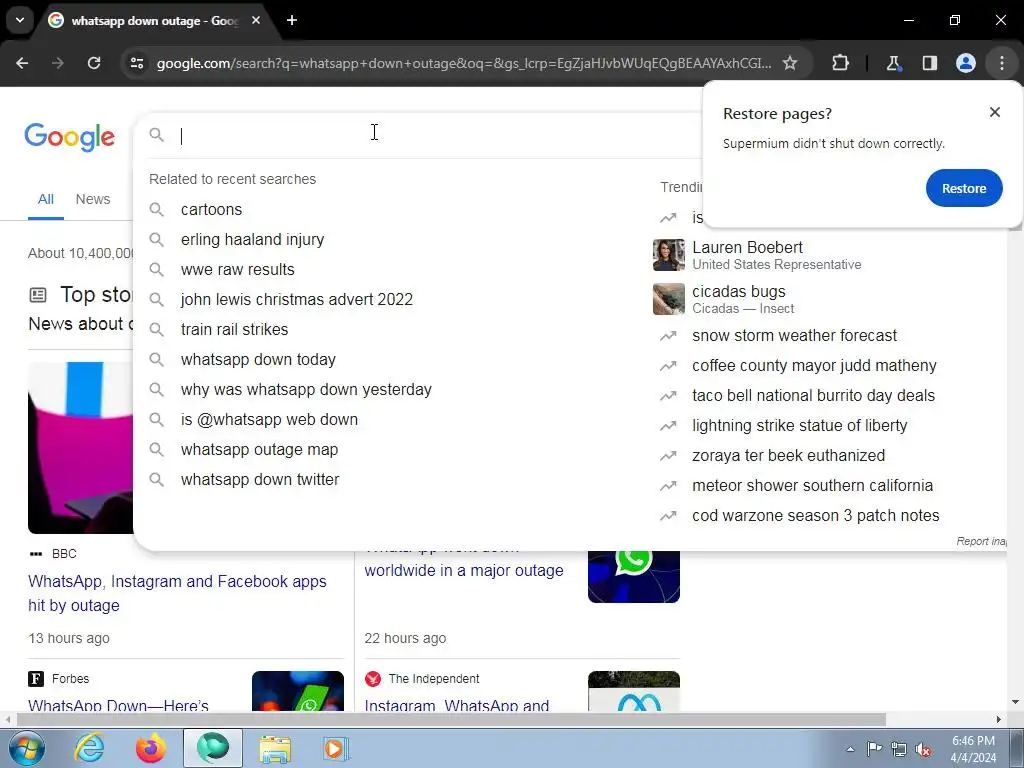Close the whatsapp down outage tab

256,20
